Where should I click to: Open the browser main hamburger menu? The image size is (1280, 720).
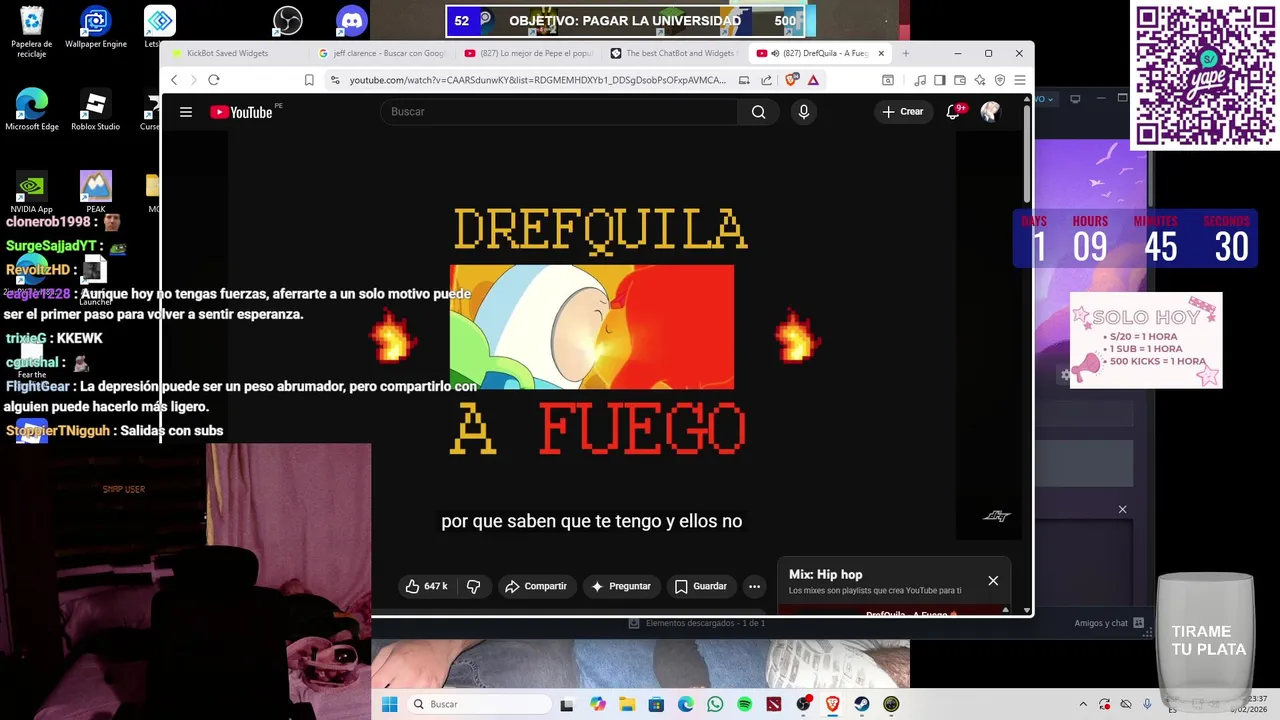coord(1019,80)
